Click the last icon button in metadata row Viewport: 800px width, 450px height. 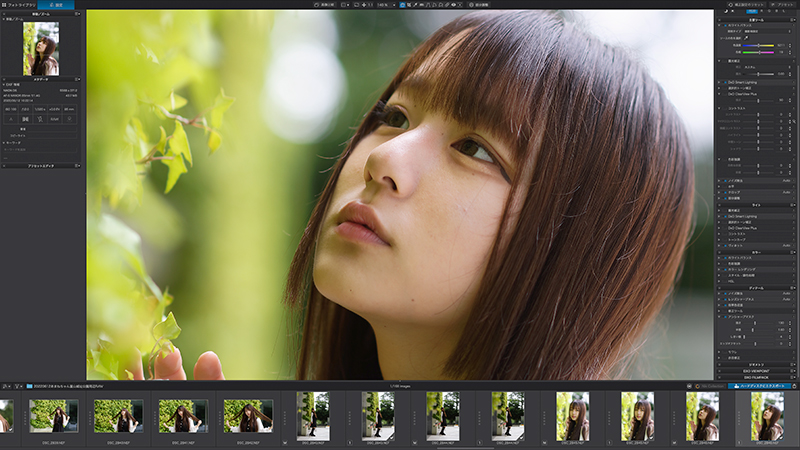pyautogui.click(x=69, y=119)
